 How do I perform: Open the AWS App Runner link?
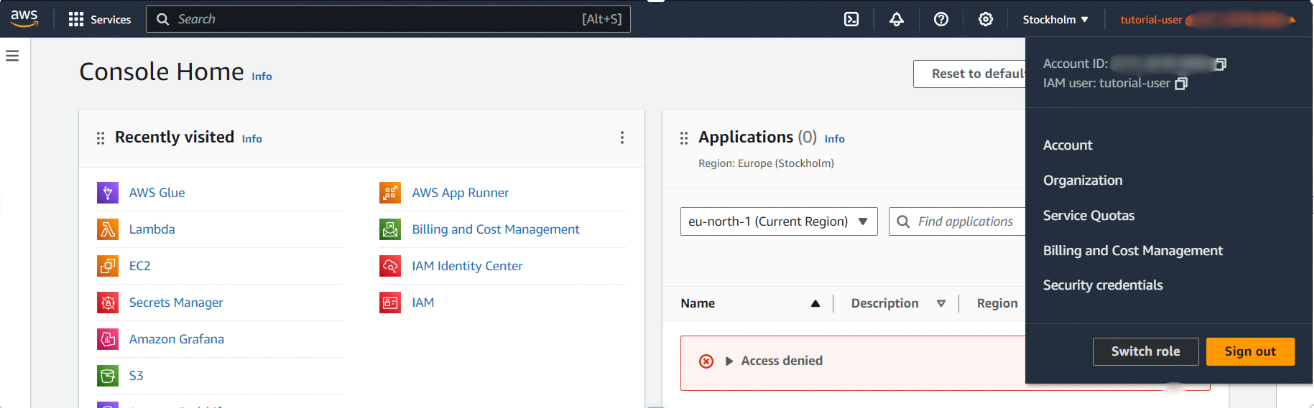coord(460,193)
